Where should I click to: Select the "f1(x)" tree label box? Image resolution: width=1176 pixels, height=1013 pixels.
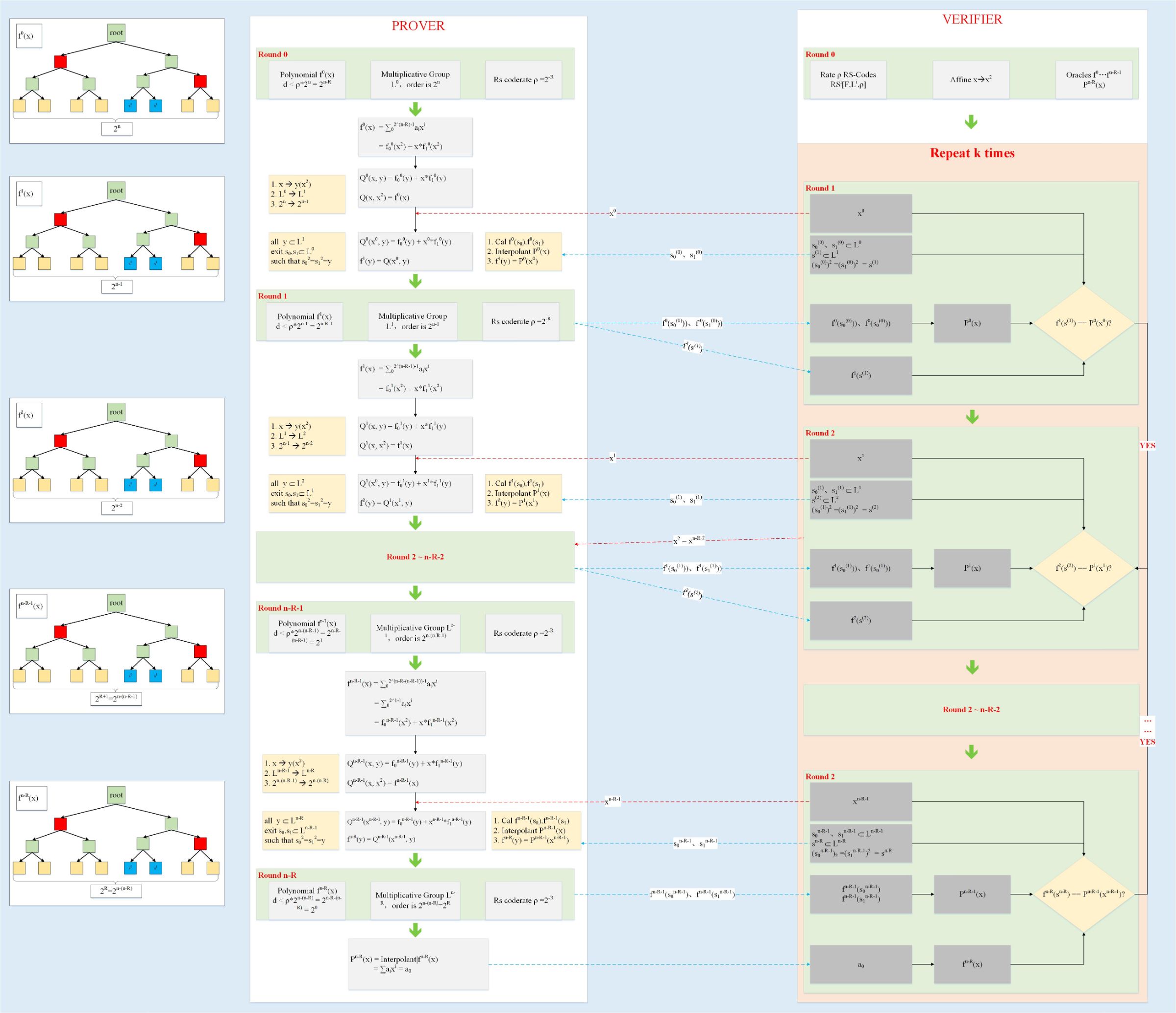[29, 193]
